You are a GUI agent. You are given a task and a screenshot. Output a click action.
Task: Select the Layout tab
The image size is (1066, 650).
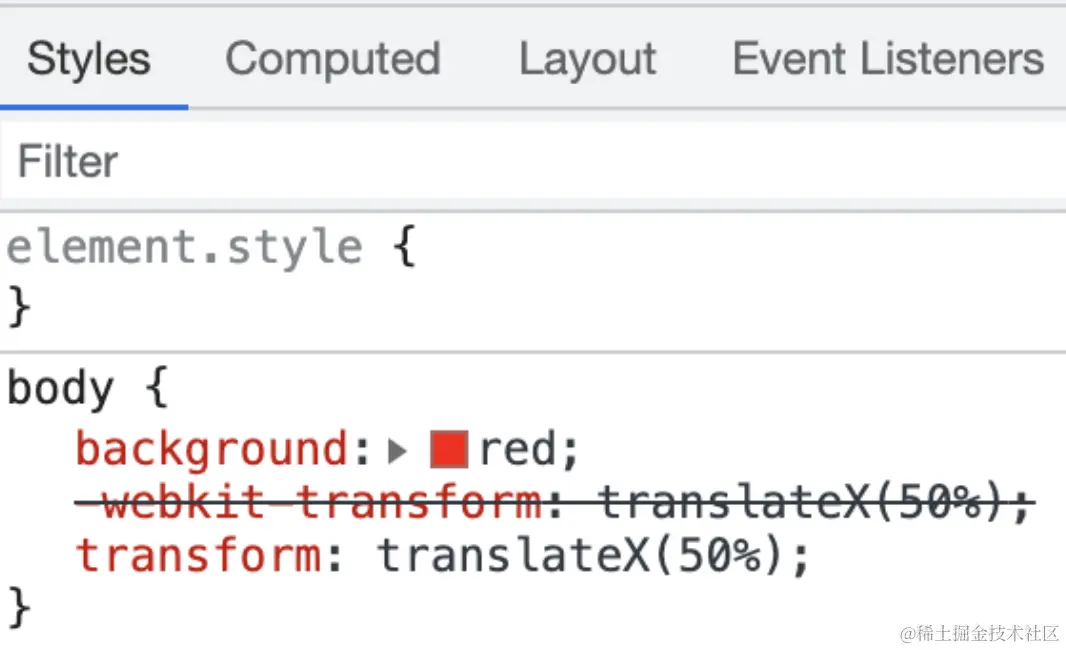pos(588,58)
